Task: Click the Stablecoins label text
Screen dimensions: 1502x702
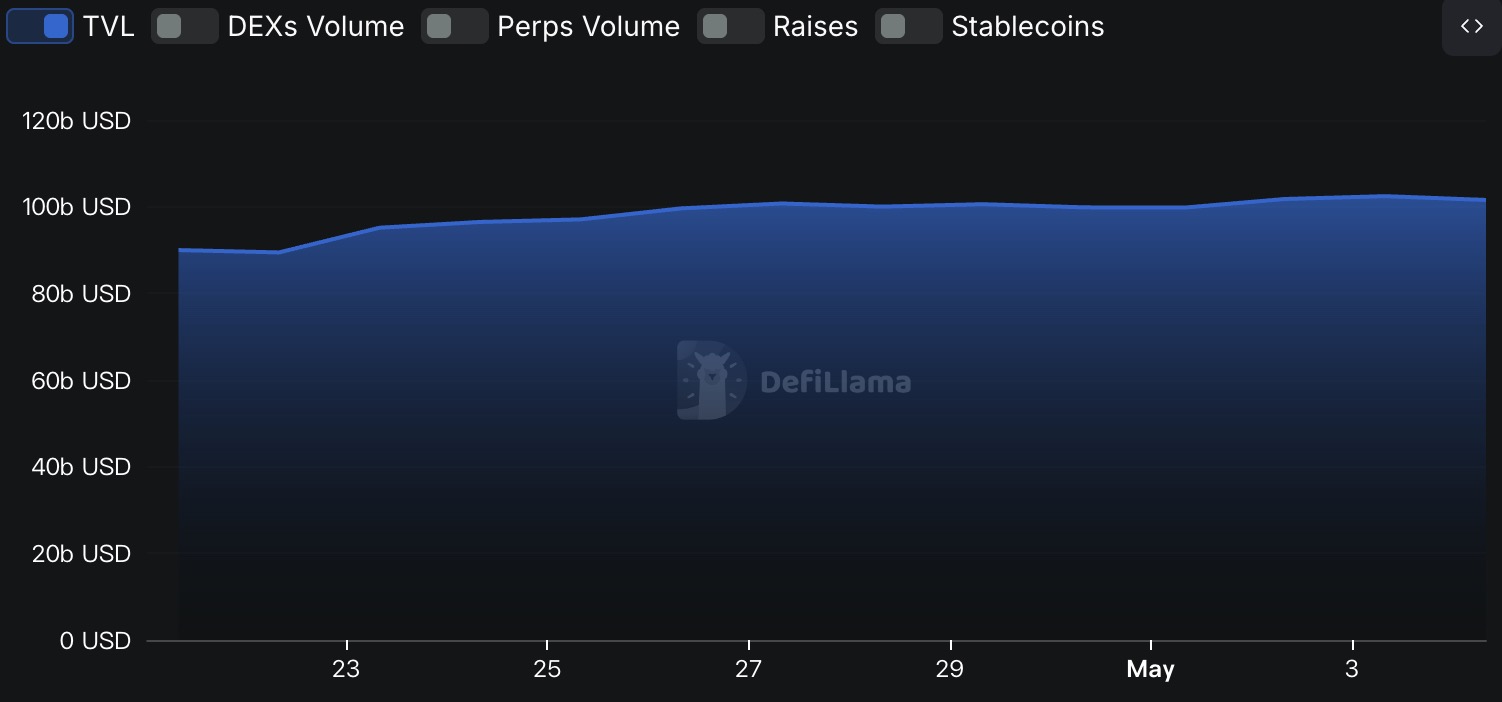Action: (x=1028, y=27)
